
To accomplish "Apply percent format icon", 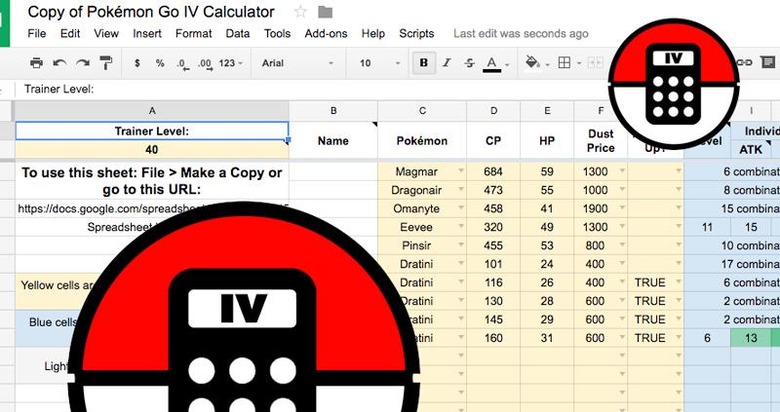I will click(x=159, y=63).
